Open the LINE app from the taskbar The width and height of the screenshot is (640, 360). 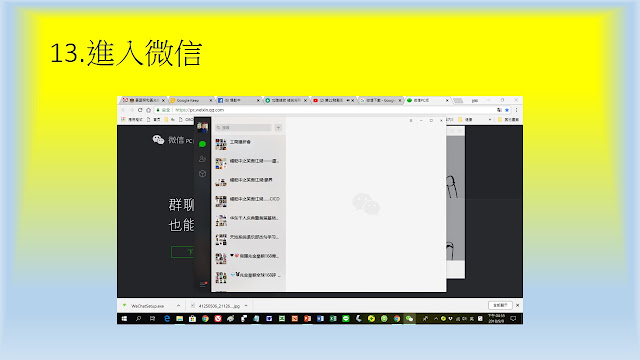[x=346, y=319]
